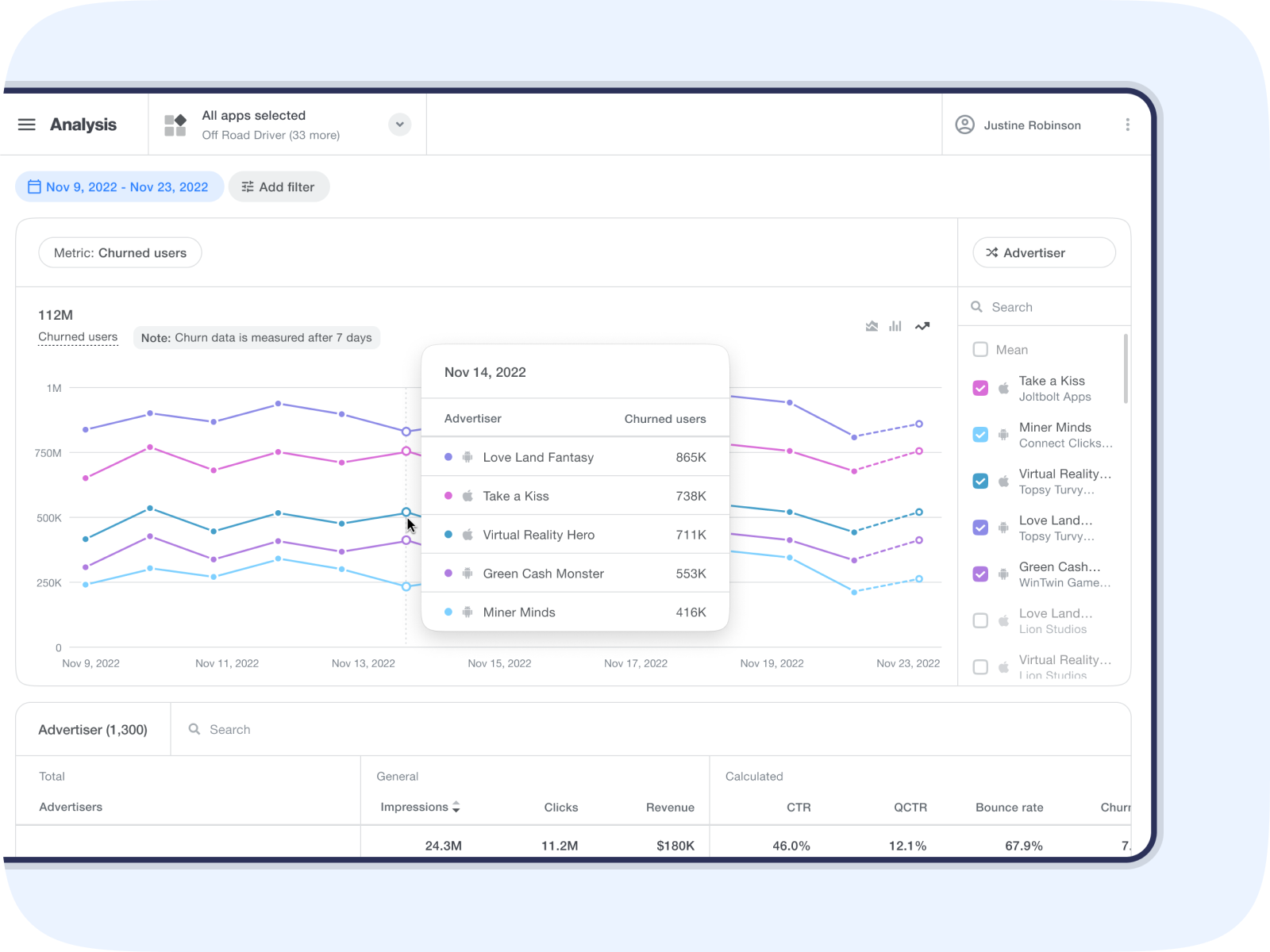
Task: Uncheck Take a Kiss advertiser
Action: click(x=980, y=388)
